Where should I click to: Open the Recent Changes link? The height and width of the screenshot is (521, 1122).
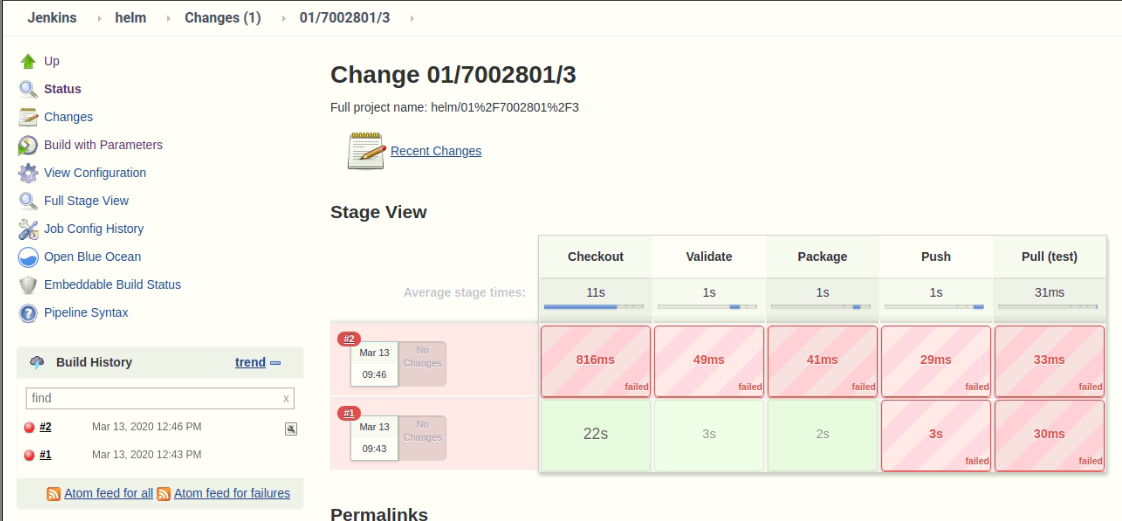click(x=436, y=151)
